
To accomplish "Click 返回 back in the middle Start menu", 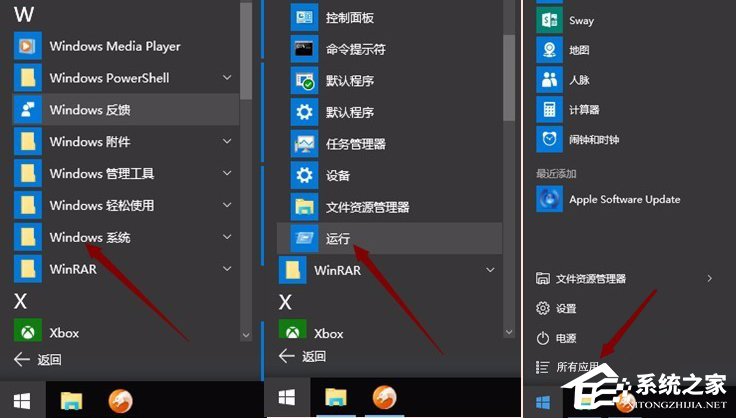I will tap(302, 357).
